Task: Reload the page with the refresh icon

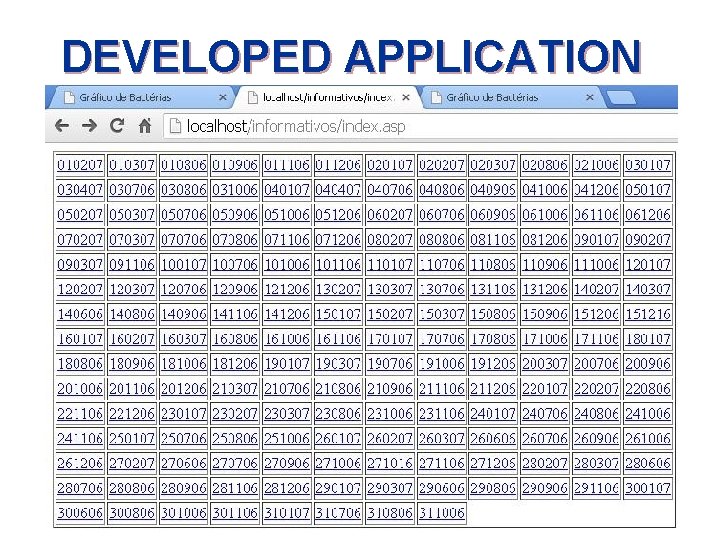Action: coord(117,125)
